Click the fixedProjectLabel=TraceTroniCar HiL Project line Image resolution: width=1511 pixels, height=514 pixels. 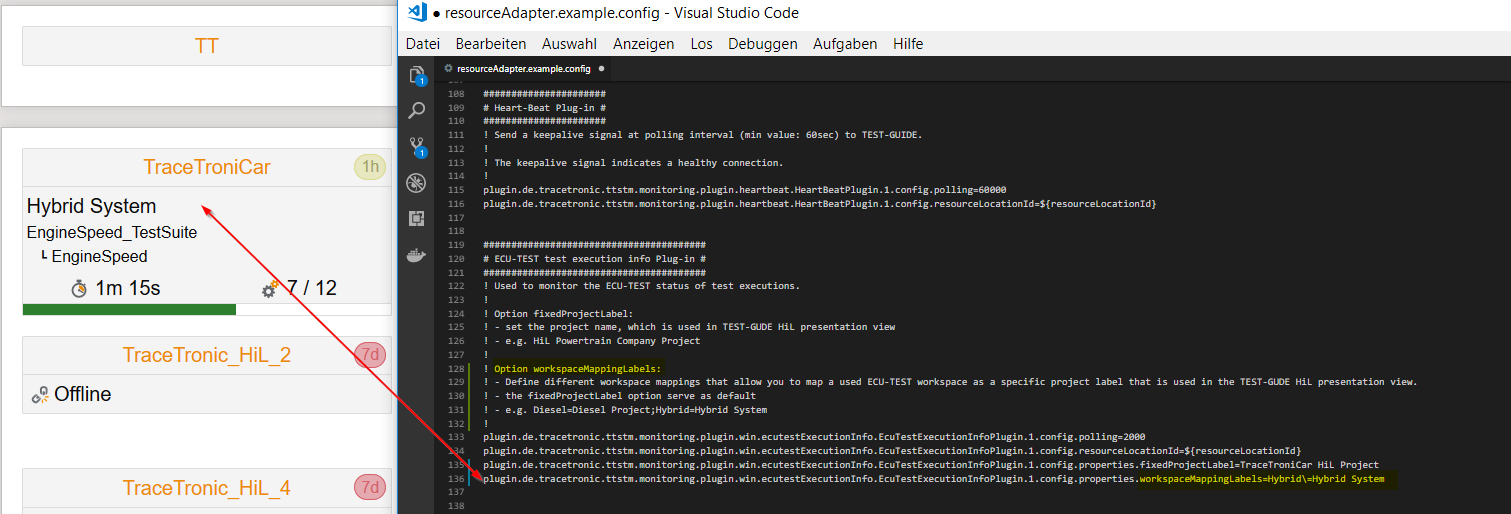[931, 465]
